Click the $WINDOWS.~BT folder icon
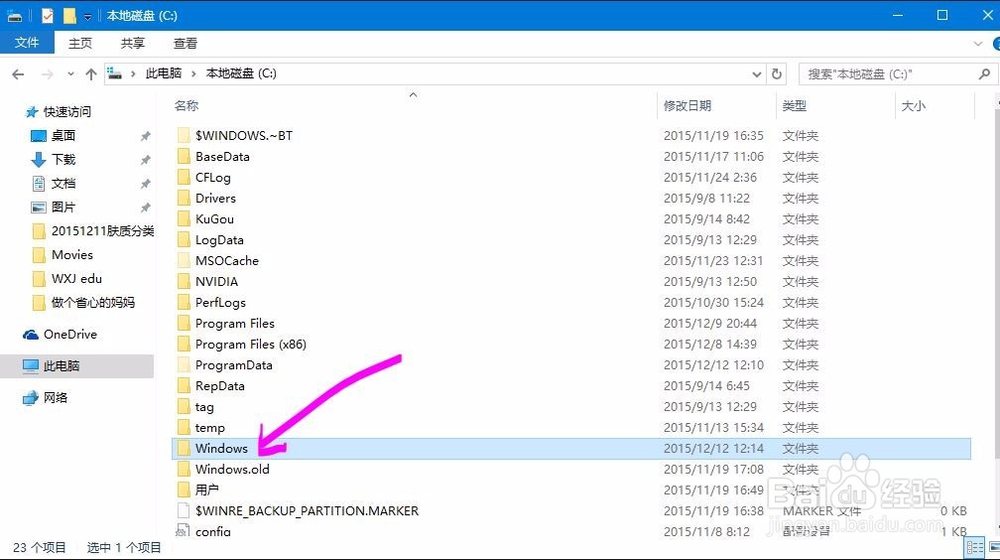The height and width of the screenshot is (560, 1000). click(184, 135)
